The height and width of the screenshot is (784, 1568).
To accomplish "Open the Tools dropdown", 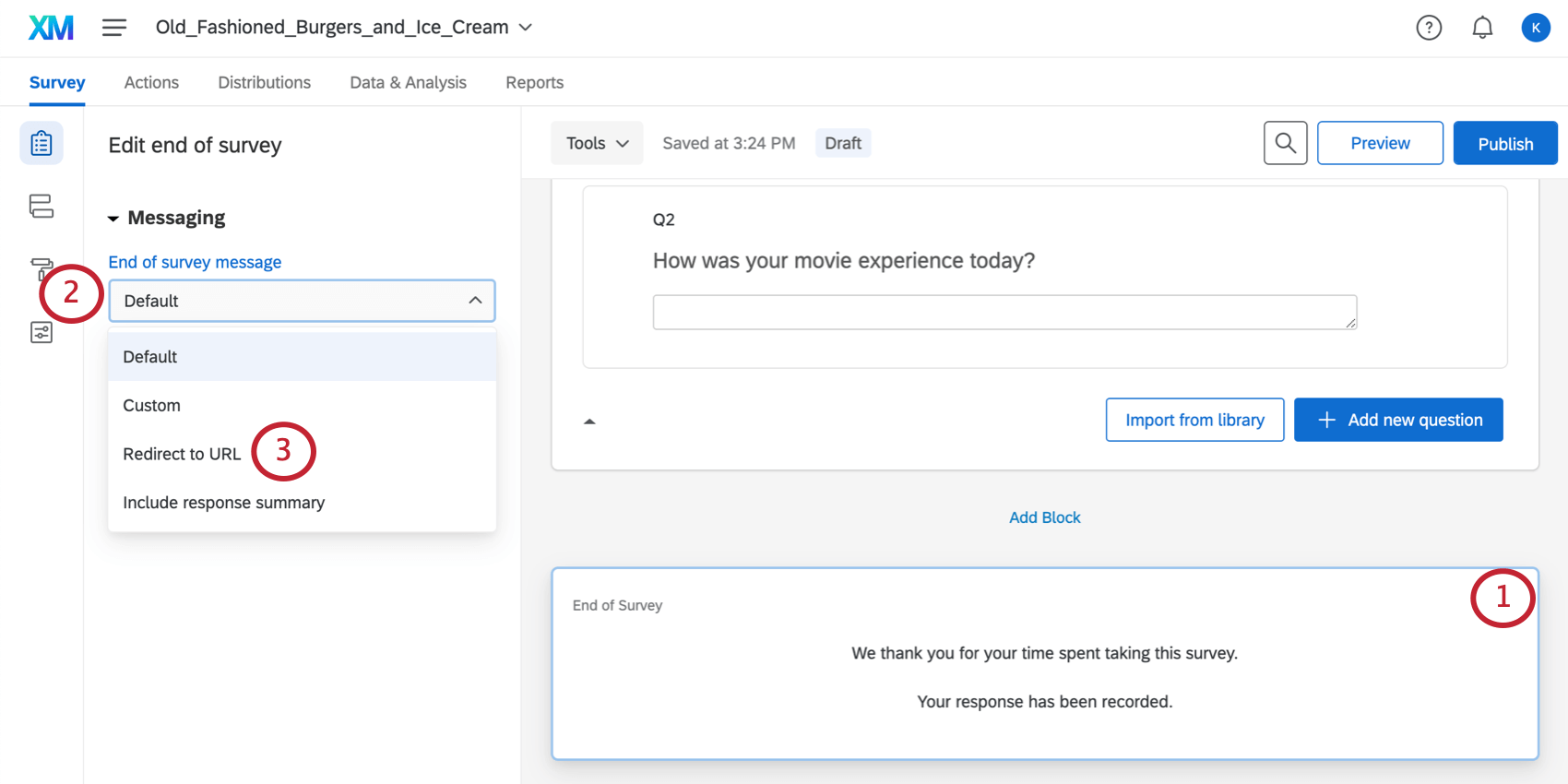I will [597, 143].
